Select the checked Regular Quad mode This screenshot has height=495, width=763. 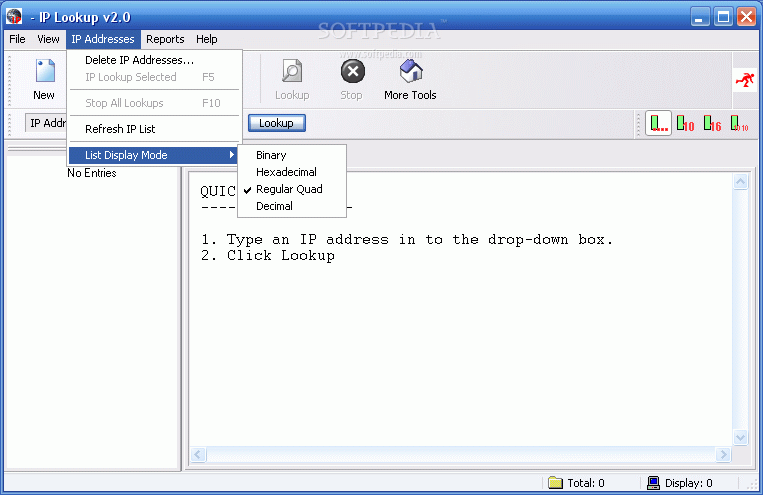(292, 189)
